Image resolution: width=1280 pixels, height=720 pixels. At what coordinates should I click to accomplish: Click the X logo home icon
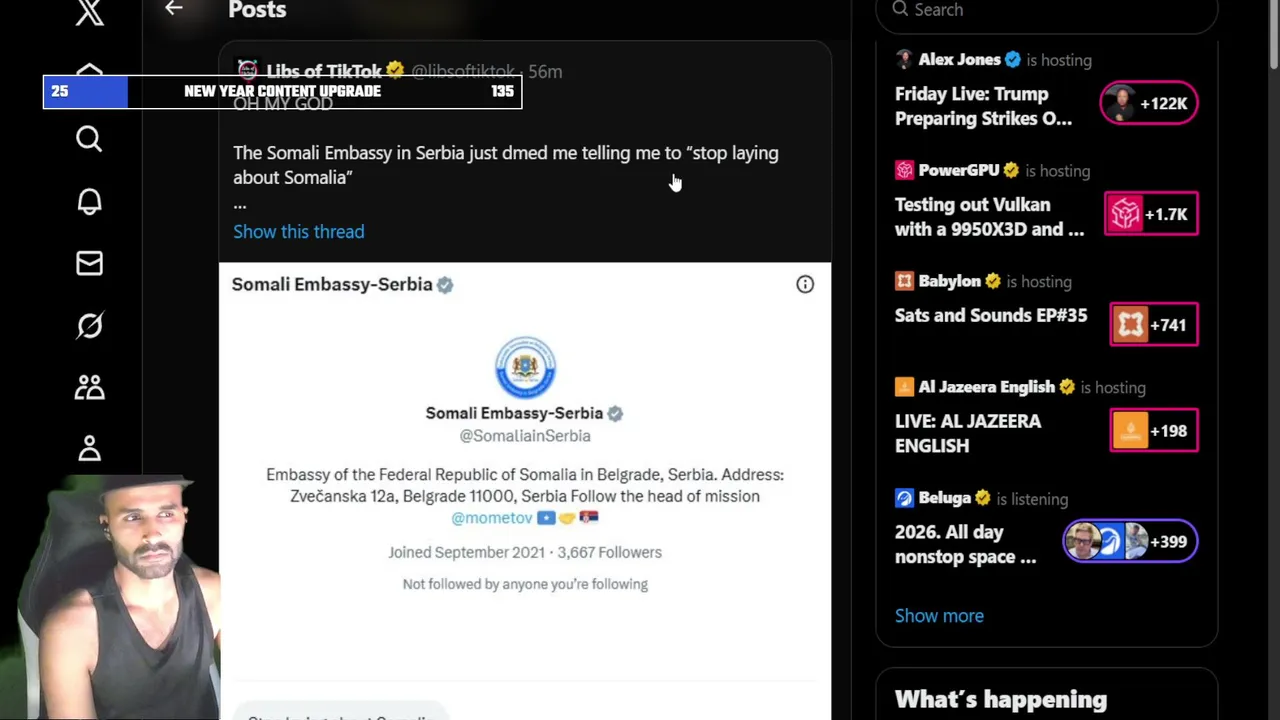[x=90, y=13]
